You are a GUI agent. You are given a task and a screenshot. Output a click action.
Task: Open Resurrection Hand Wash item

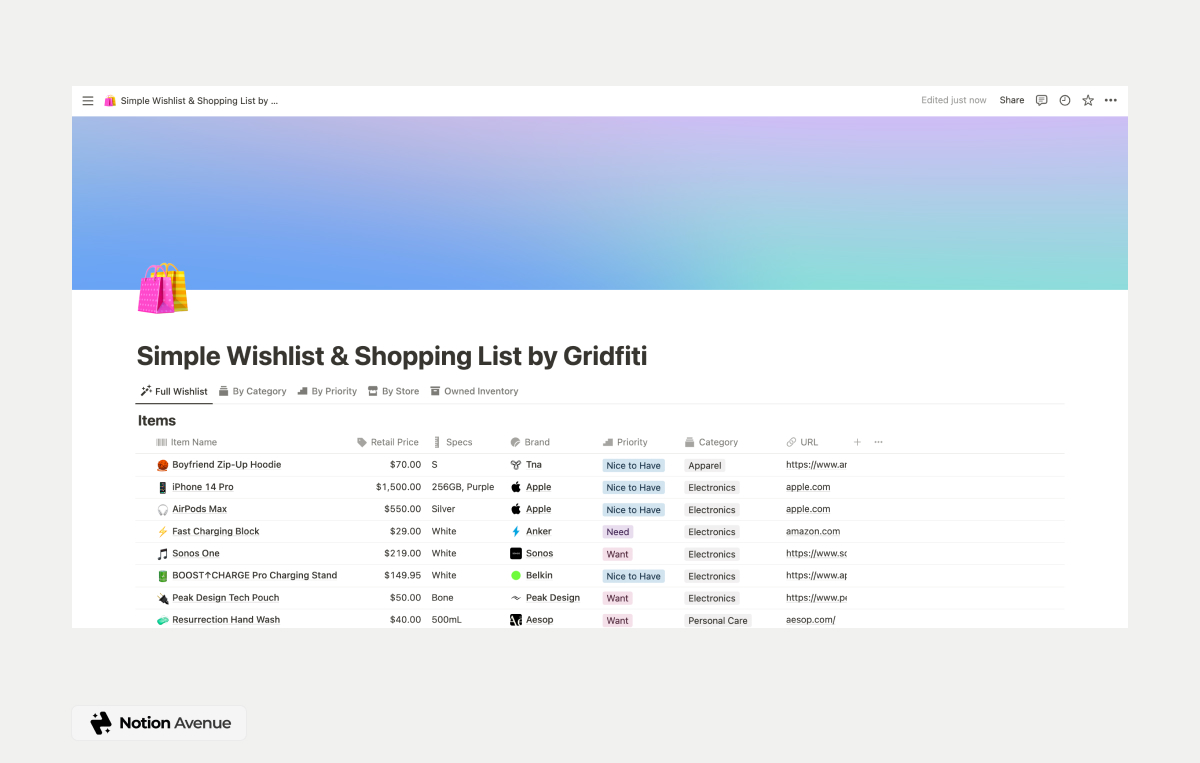click(x=226, y=620)
